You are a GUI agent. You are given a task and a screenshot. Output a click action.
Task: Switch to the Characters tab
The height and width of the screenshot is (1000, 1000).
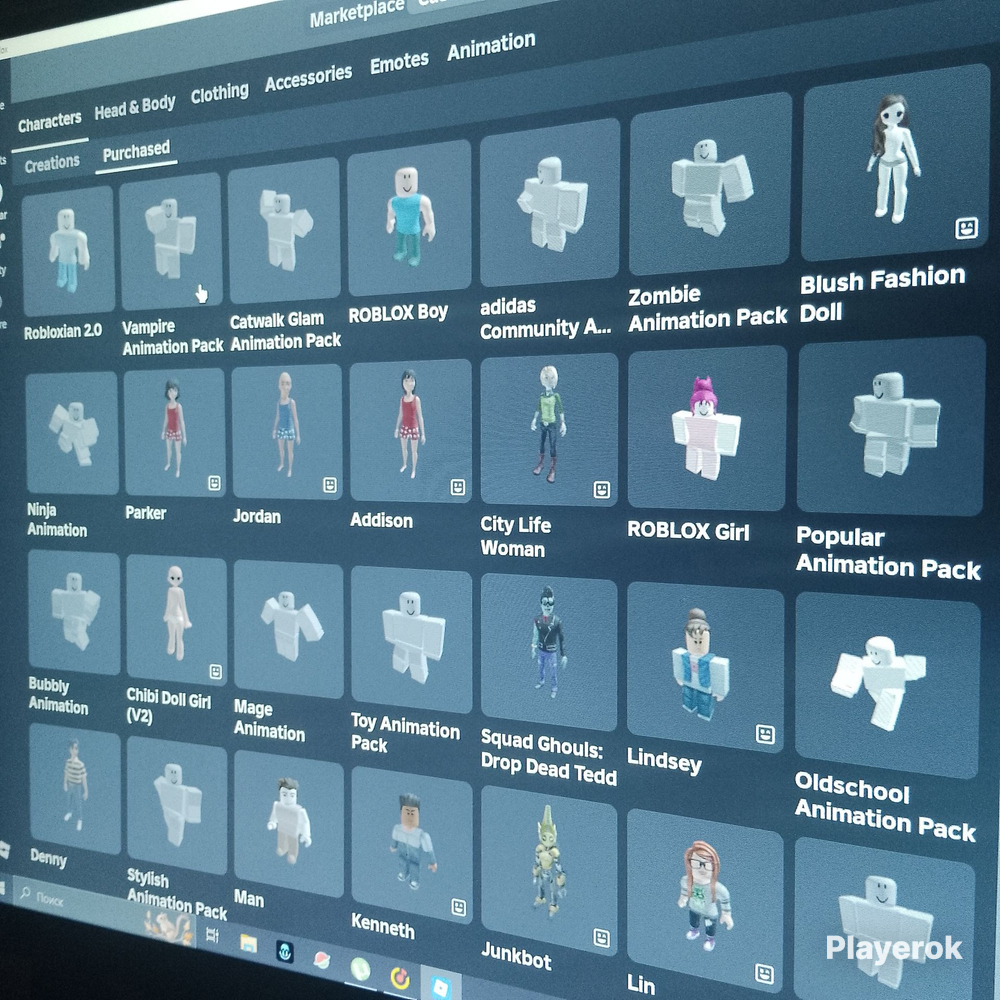pos(50,121)
